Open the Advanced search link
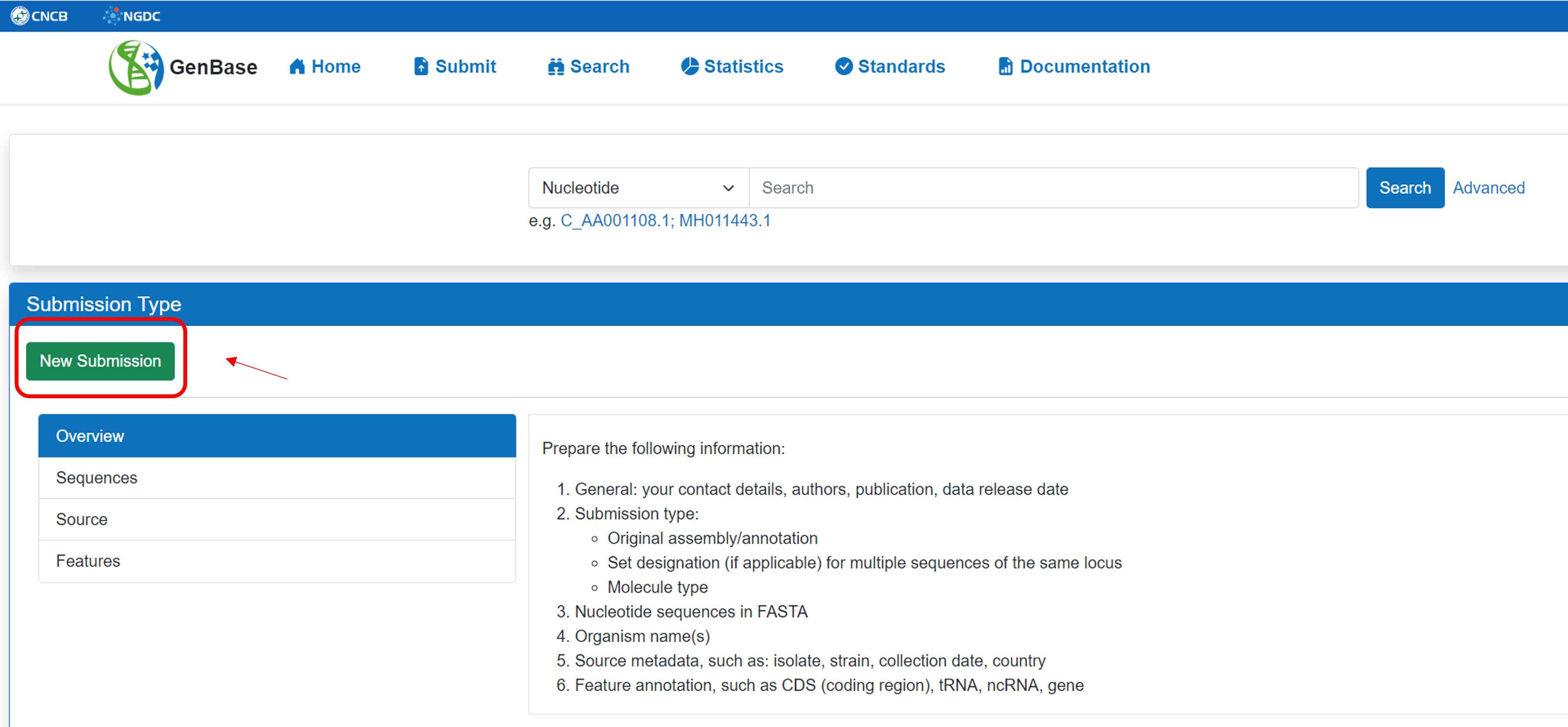Screen dimensions: 1568x727 tap(1488, 188)
